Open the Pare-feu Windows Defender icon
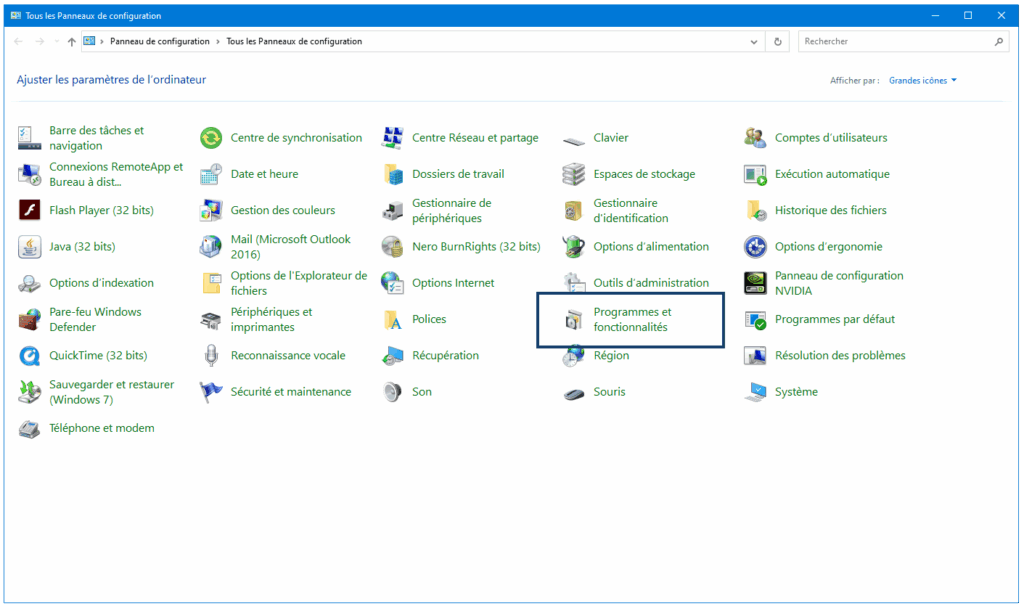The image size is (1024, 609). pyautogui.click(x=30, y=320)
